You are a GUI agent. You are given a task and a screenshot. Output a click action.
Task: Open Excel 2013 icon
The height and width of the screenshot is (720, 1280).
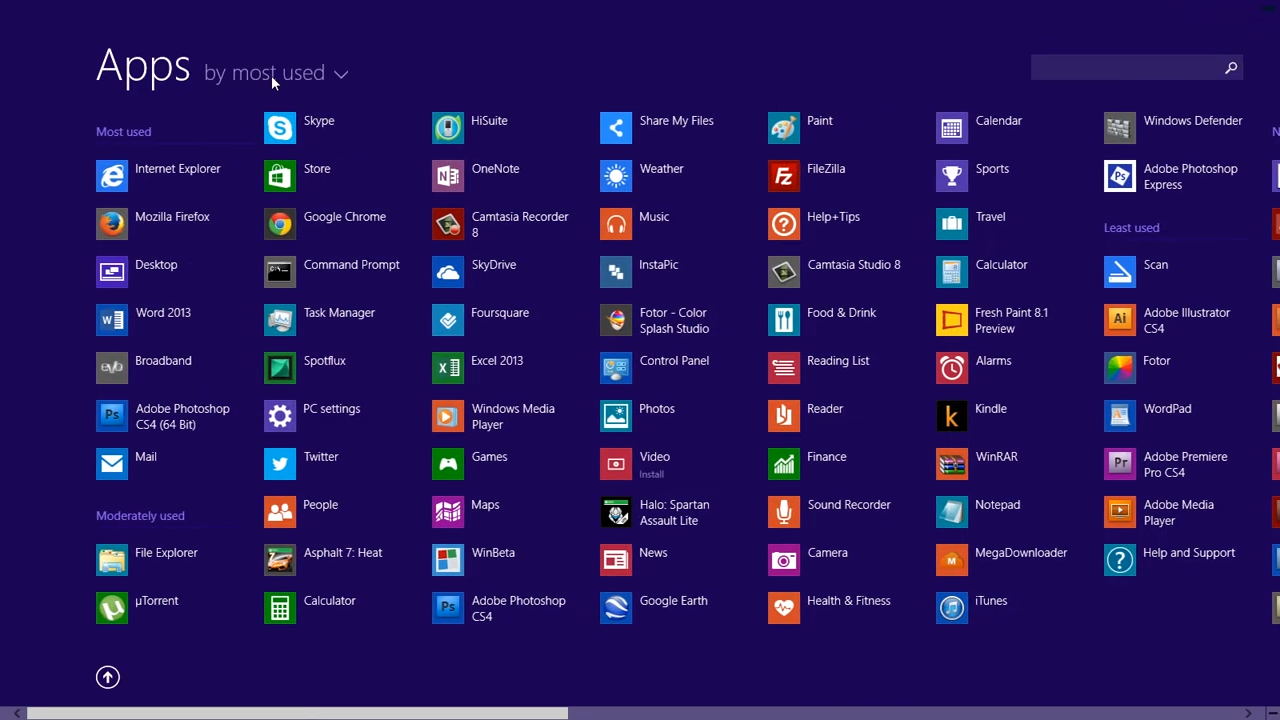(x=448, y=368)
